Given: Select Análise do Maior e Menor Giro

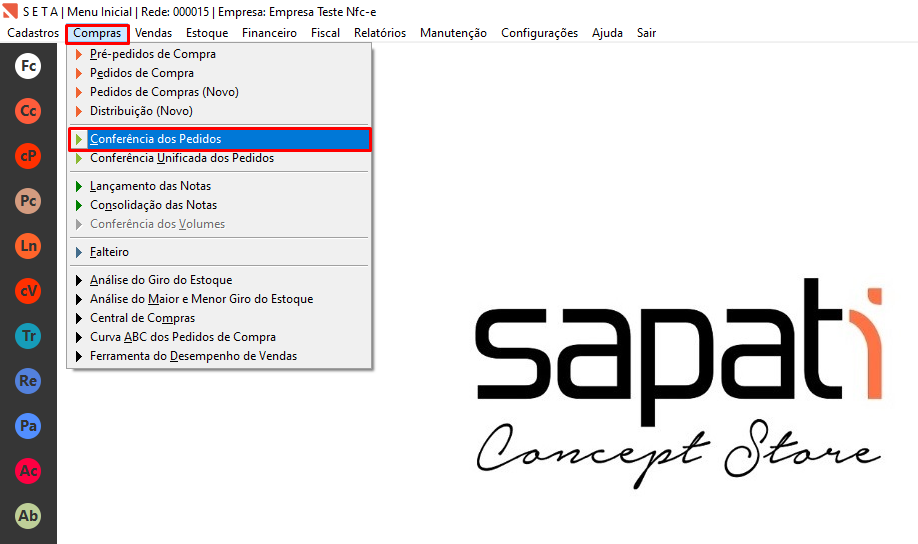Looking at the screenshot, I should (x=220, y=299).
